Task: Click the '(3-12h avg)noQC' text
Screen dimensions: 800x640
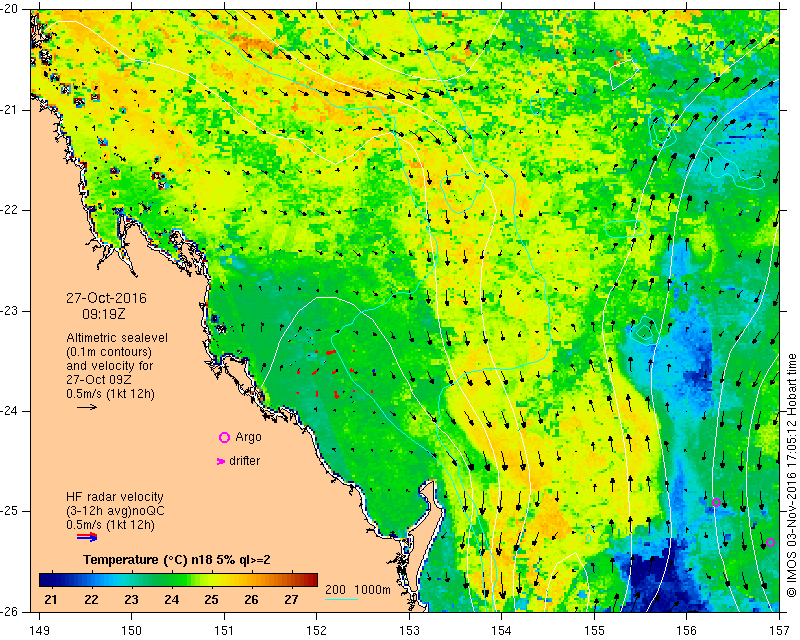Action: tap(115, 510)
